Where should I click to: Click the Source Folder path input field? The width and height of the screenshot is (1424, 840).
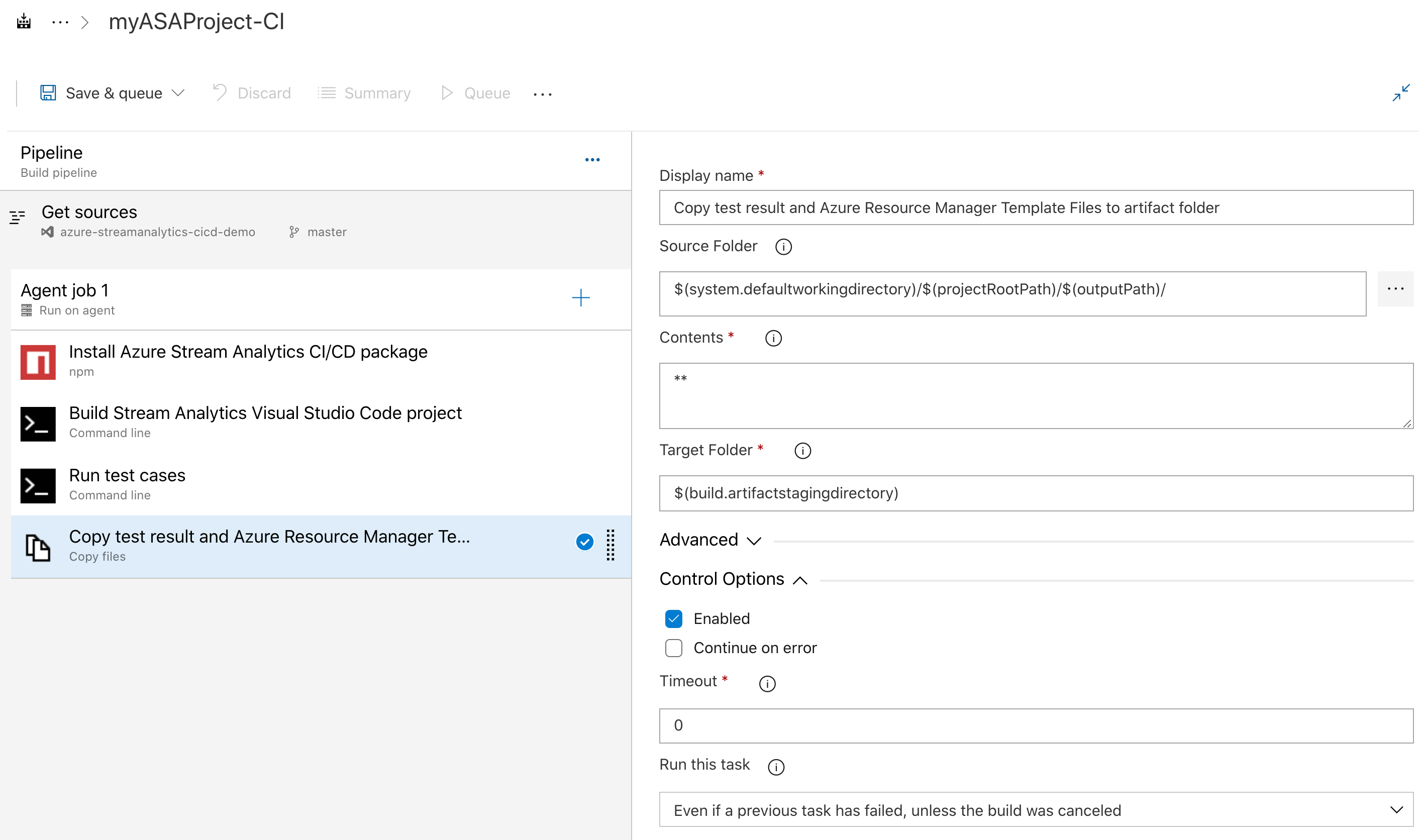1013,289
